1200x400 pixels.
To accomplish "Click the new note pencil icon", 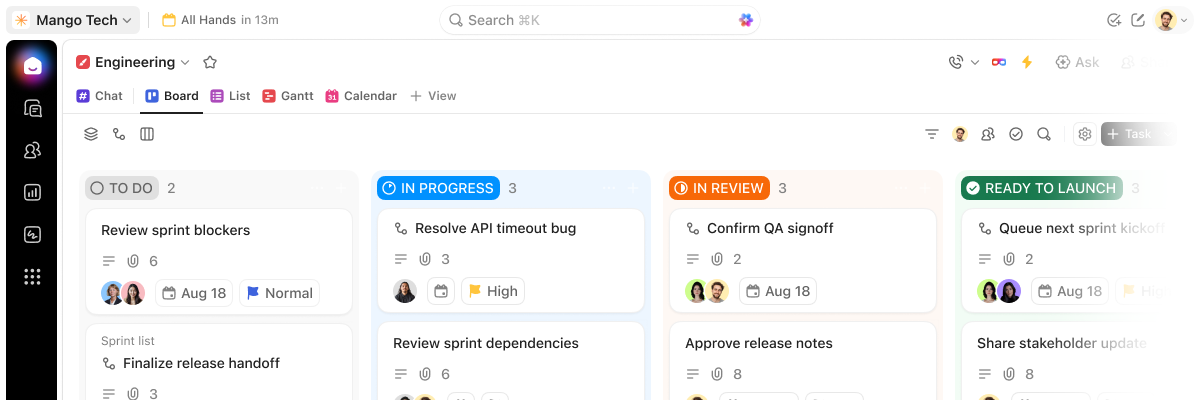I will pos(1138,20).
